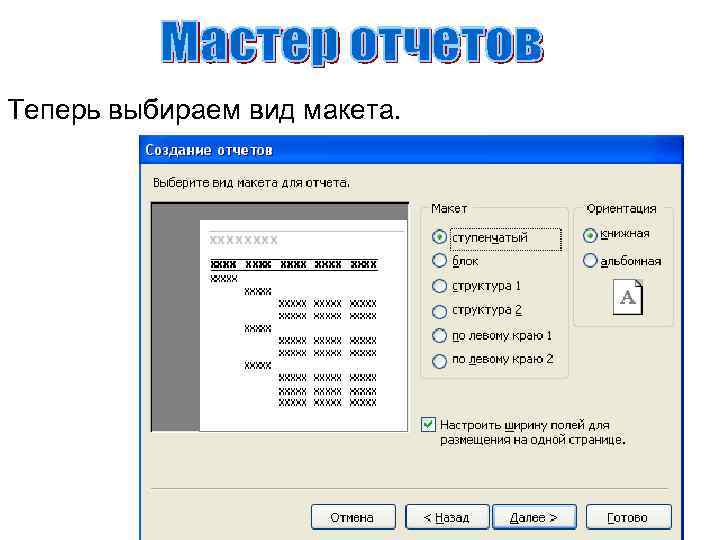Go back with the Назад button
The height and width of the screenshot is (540, 720).
coord(447,518)
